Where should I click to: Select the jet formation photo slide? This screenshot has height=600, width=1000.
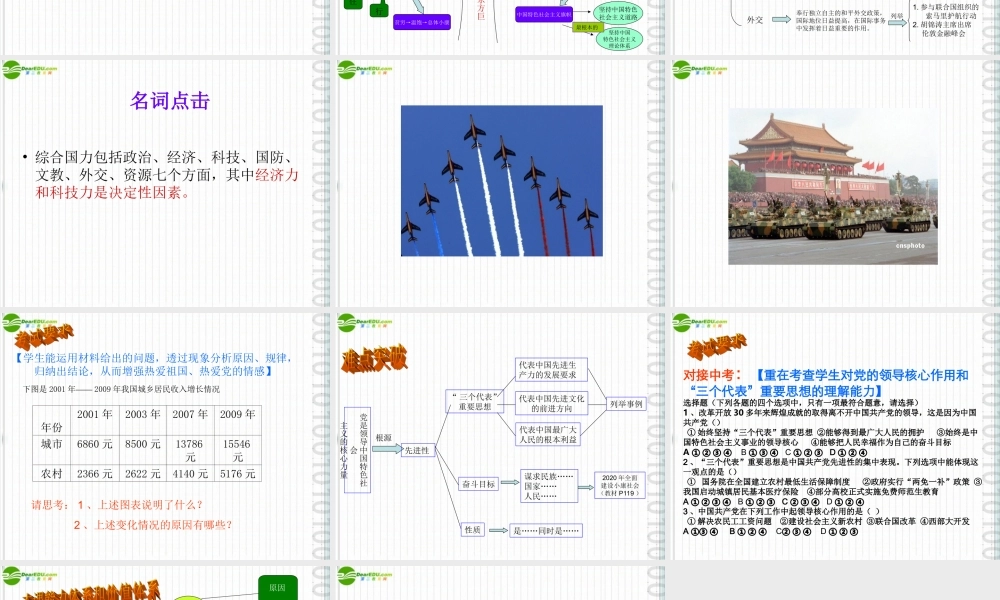[501, 184]
